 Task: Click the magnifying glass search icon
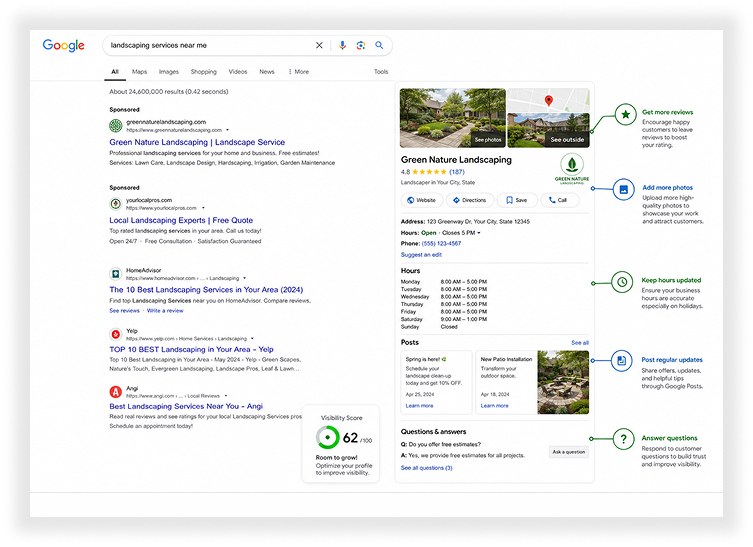(379, 45)
